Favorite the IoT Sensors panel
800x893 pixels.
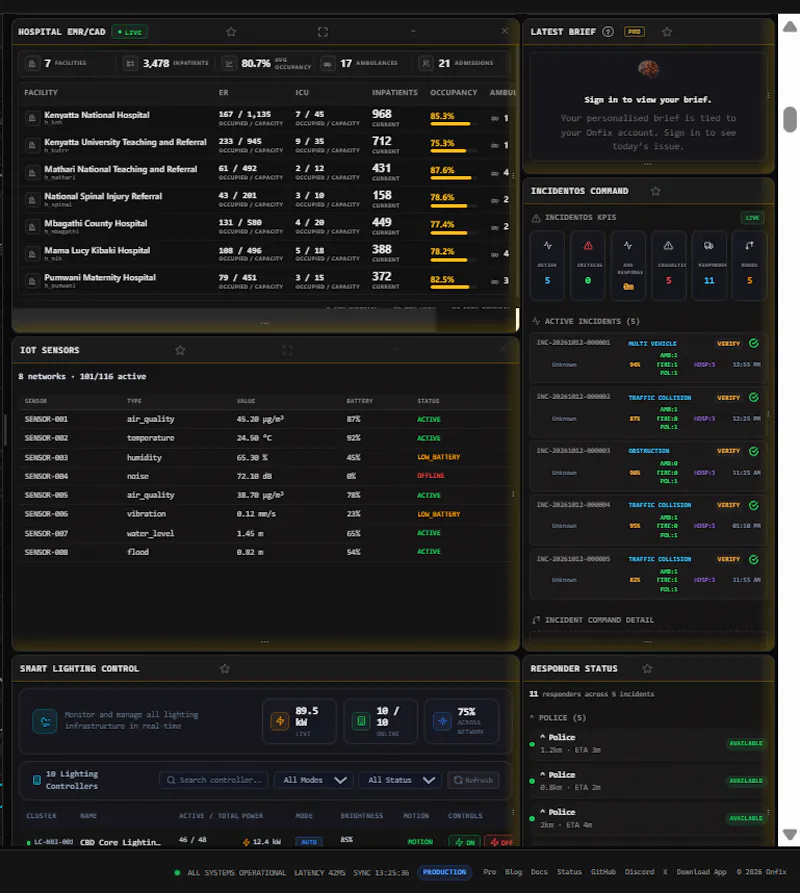pos(180,350)
